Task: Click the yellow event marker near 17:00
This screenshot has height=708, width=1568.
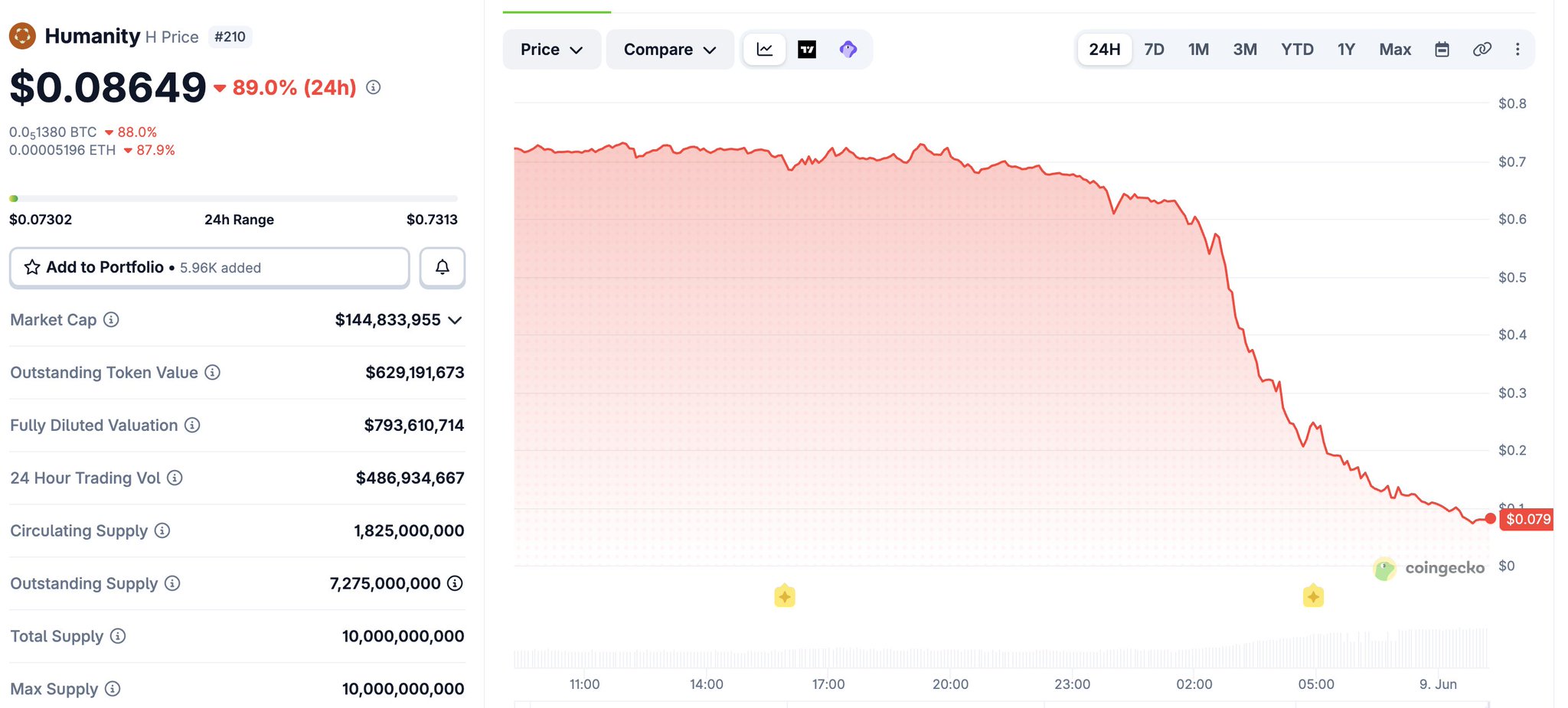Action: point(785,595)
